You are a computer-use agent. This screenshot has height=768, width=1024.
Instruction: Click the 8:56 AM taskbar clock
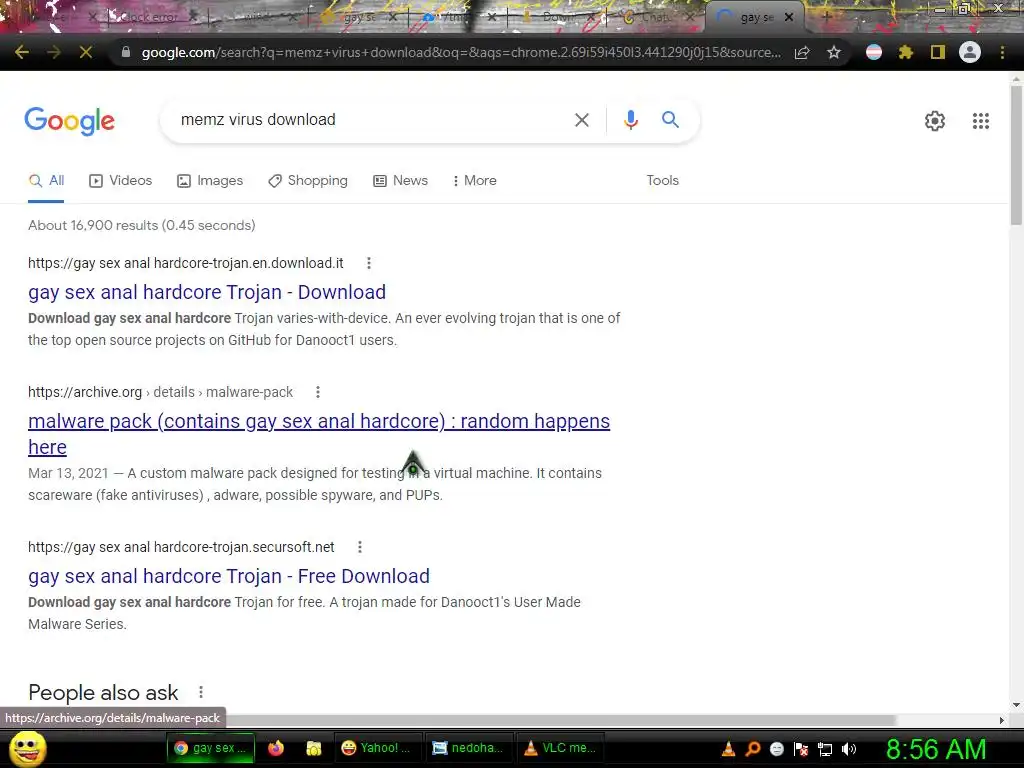[936, 749]
